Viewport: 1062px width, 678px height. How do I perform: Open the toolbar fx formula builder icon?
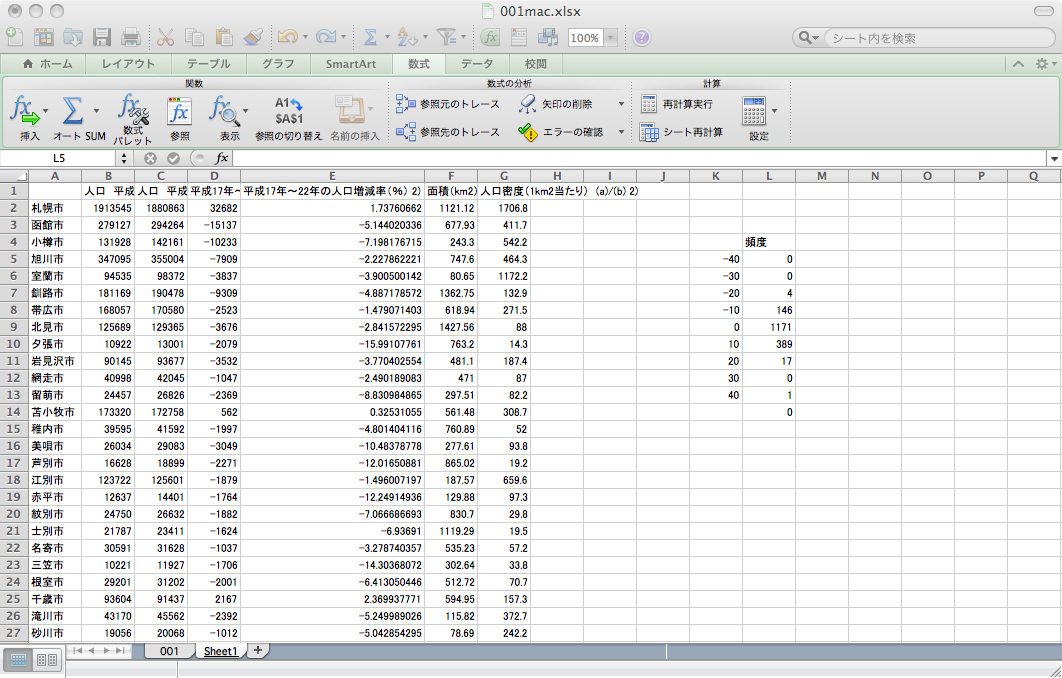coord(490,37)
